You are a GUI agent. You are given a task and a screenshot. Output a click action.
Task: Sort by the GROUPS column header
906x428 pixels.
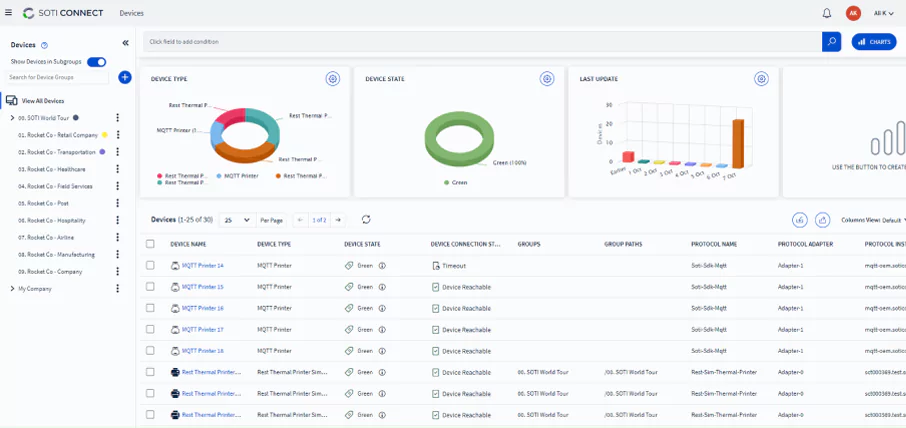529,244
